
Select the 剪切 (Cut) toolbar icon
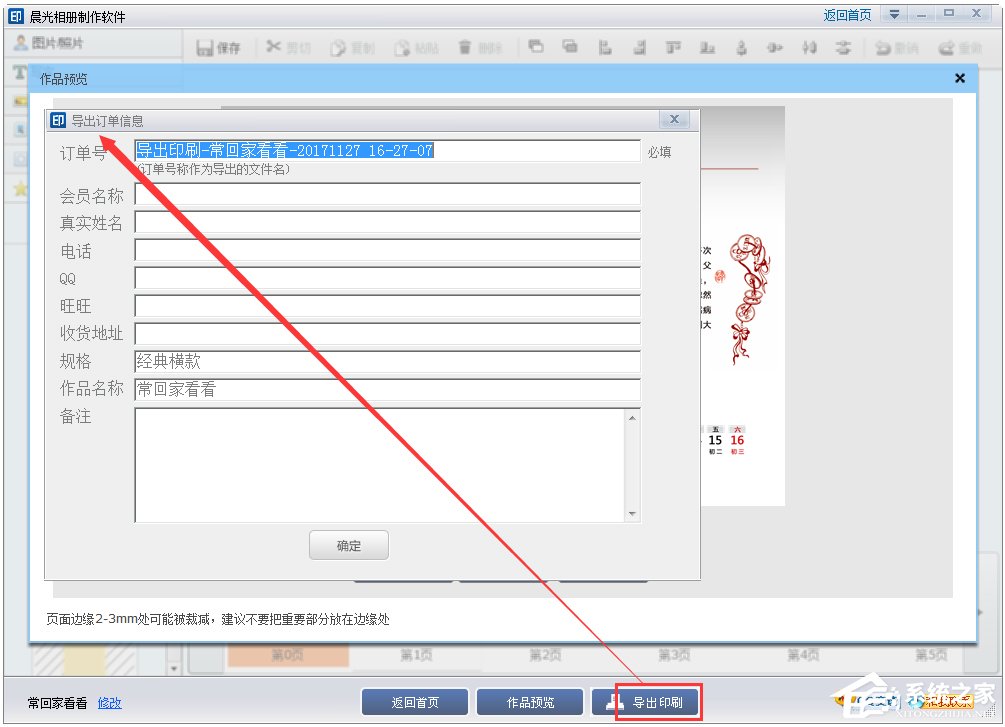point(288,47)
